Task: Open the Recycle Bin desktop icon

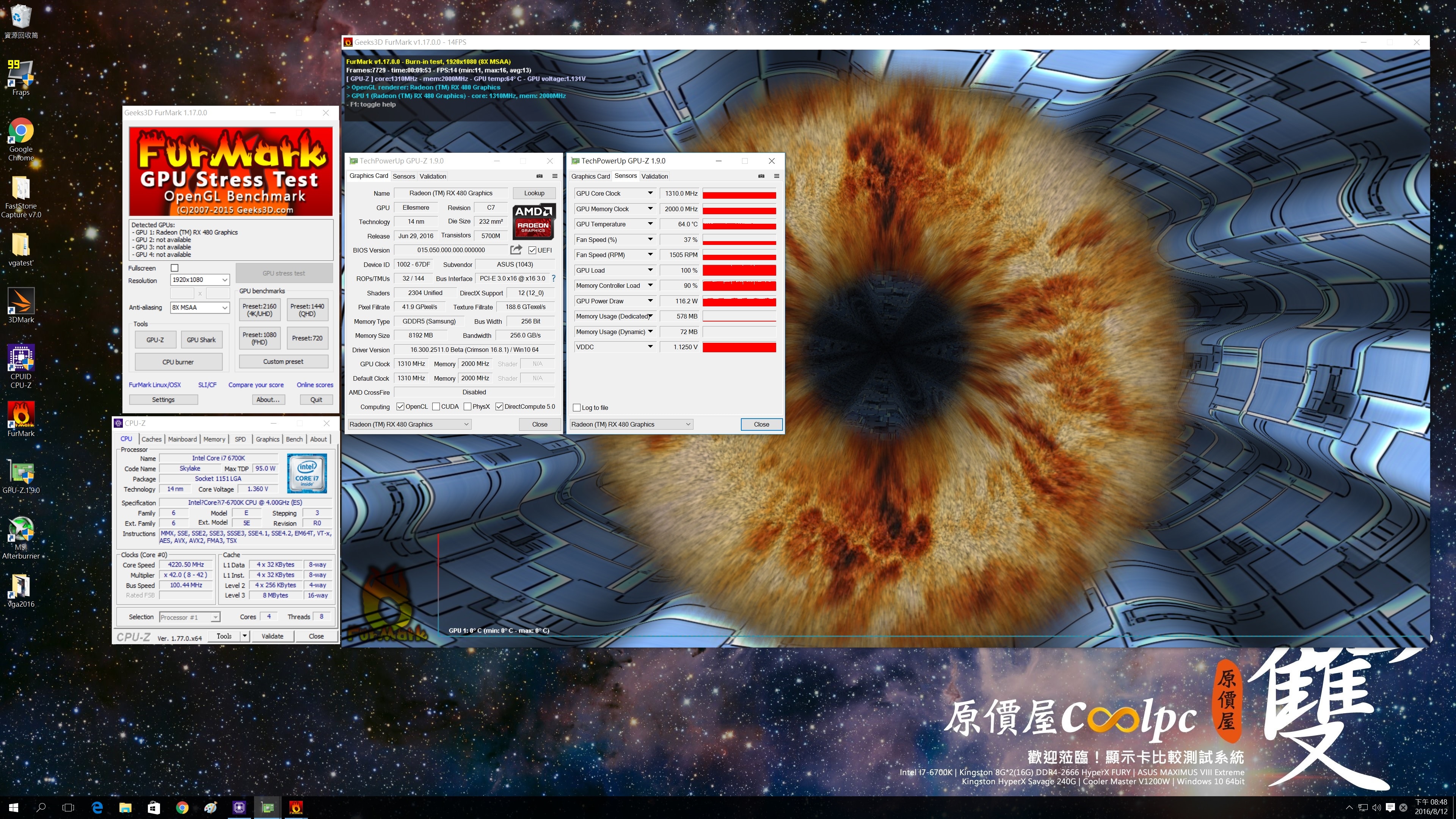Action: coord(21,20)
